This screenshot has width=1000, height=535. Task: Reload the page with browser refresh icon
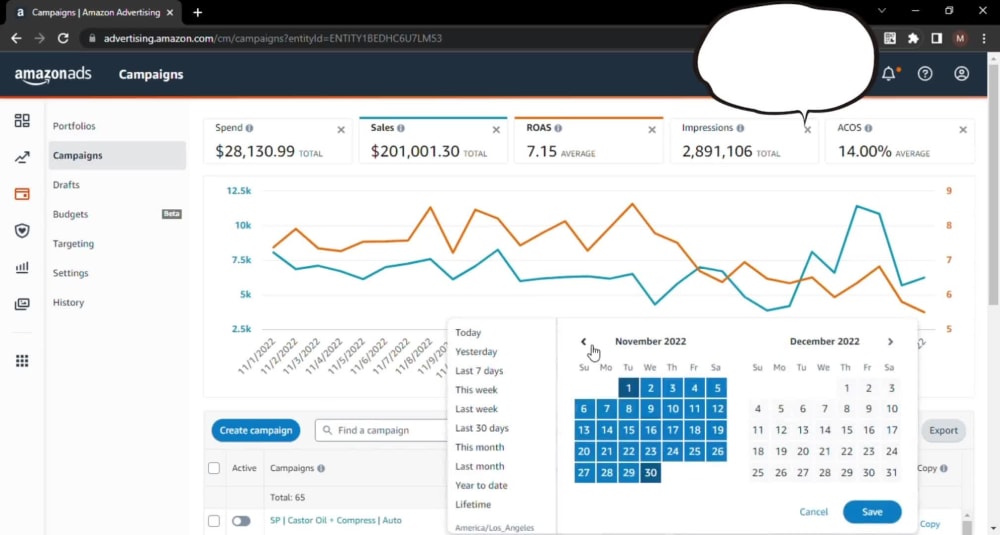click(x=62, y=38)
